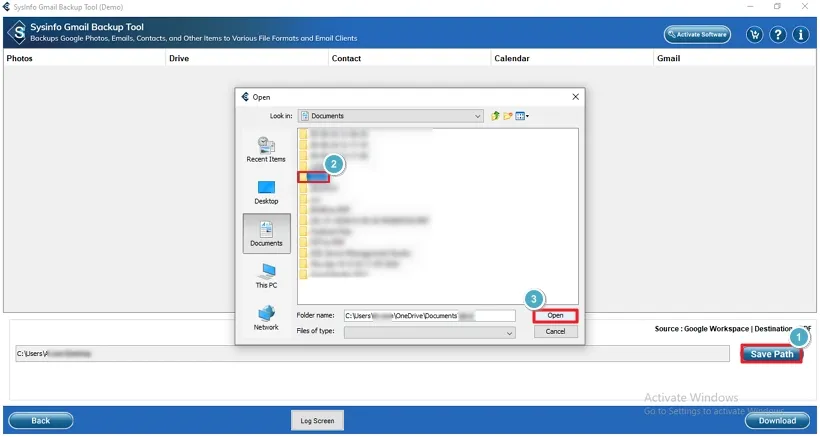Select Recent Items in the sidebar

click(266, 150)
